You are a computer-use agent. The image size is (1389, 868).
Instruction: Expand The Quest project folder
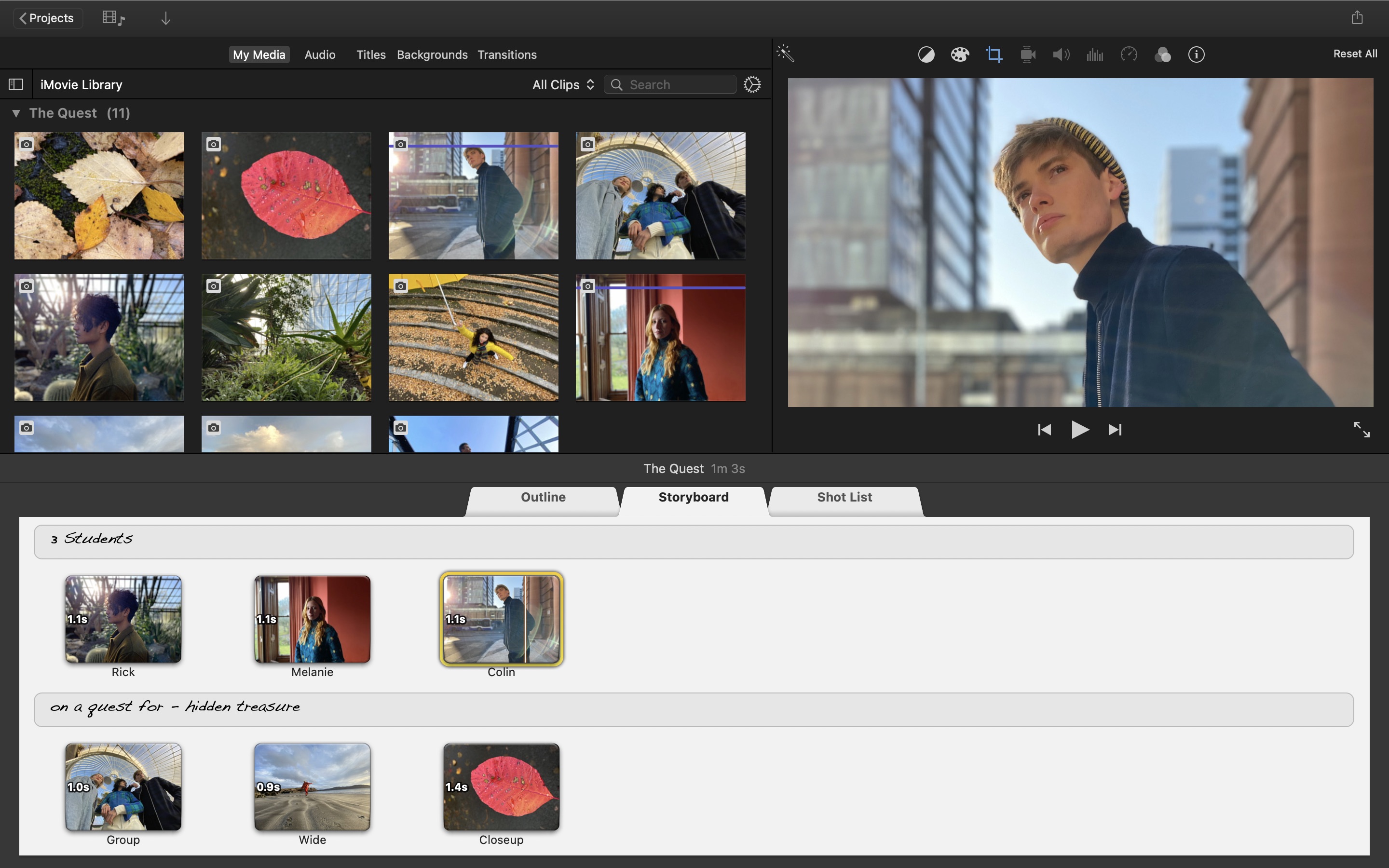click(14, 113)
